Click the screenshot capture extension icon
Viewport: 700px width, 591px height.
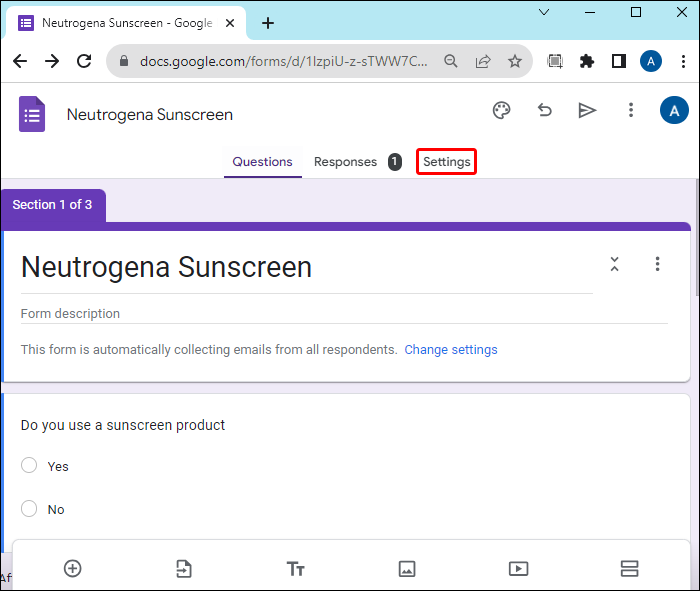pos(555,61)
